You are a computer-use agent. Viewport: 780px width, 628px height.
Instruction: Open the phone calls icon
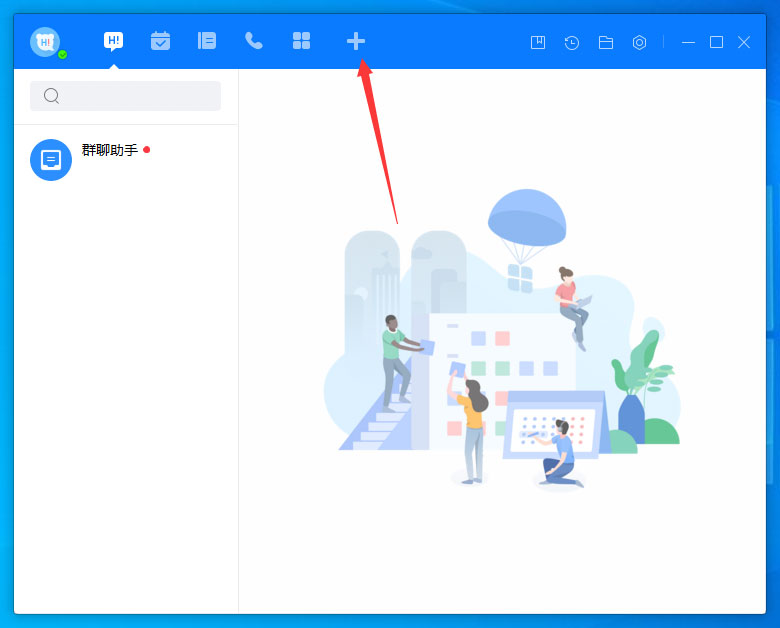click(254, 41)
